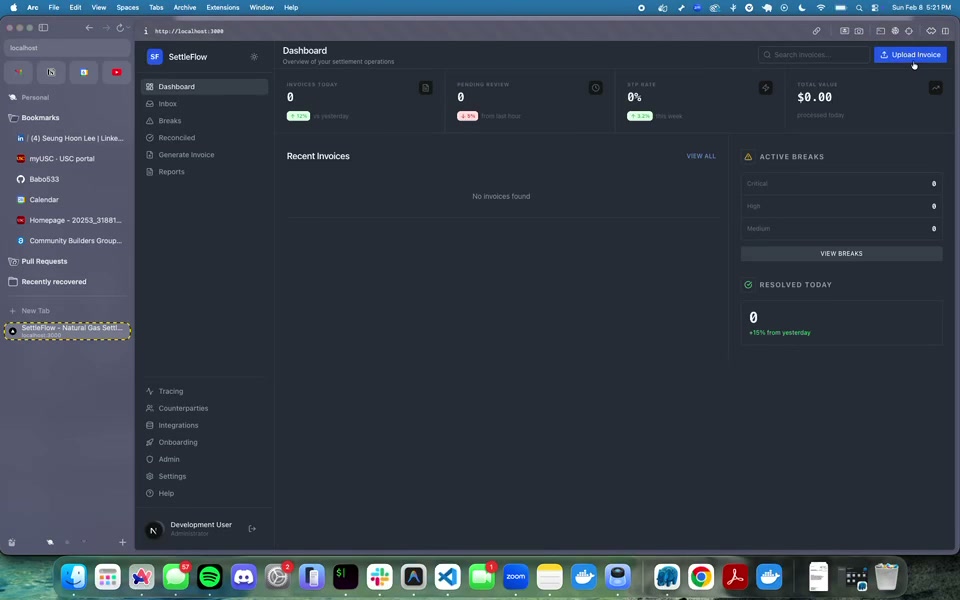Open Generate Invoice from the sidebar

point(186,155)
